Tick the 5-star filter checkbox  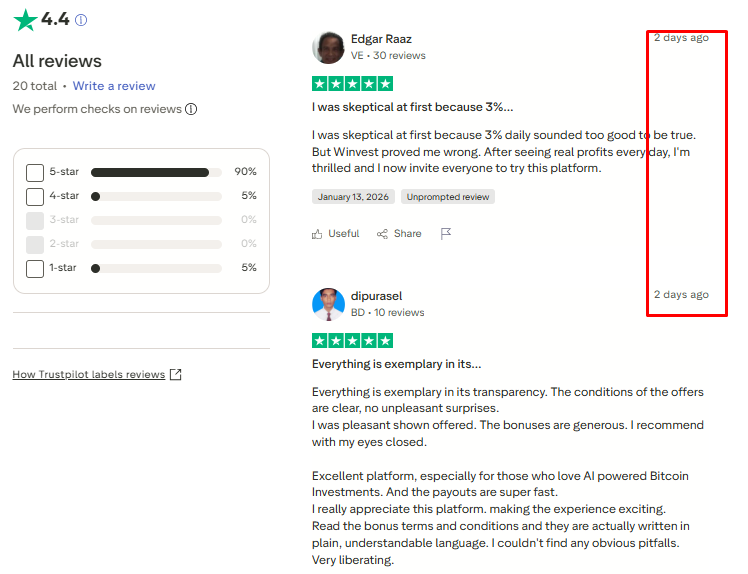(35, 173)
